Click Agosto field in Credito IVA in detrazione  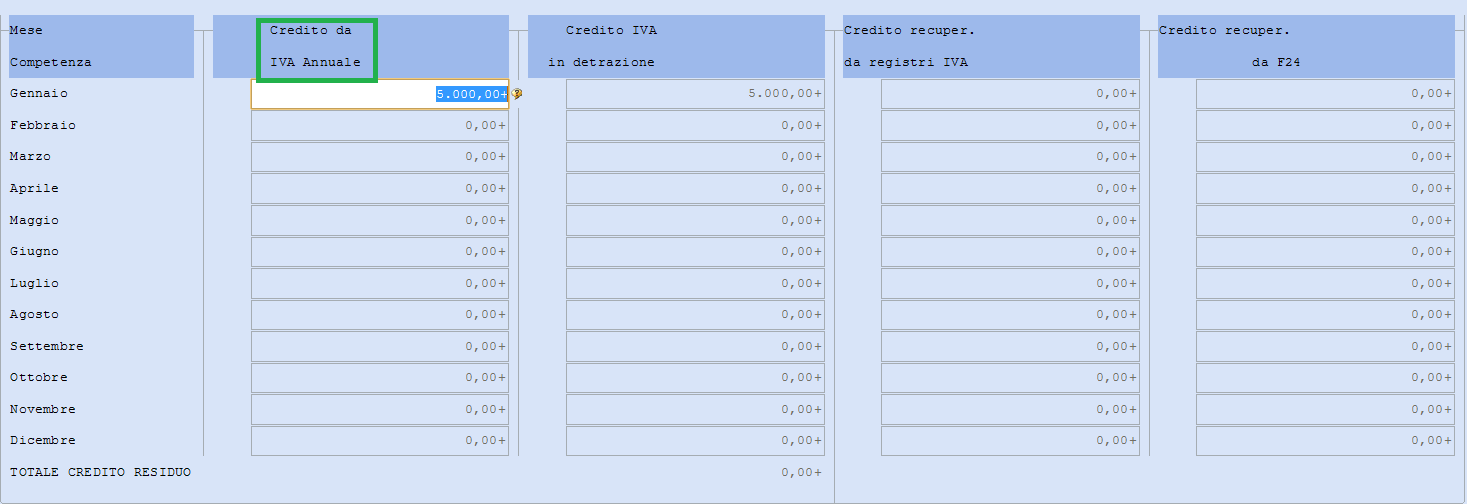click(695, 314)
